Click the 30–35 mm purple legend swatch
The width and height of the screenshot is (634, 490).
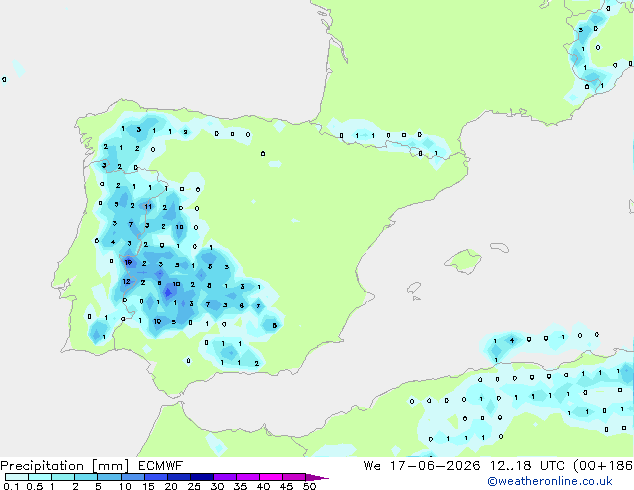point(224,477)
